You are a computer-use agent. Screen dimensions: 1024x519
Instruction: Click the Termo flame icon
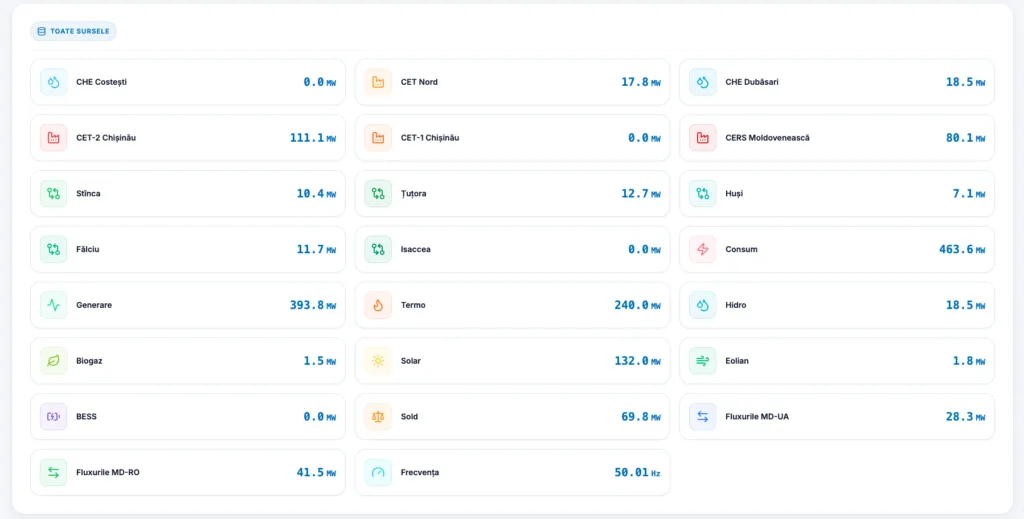pyautogui.click(x=378, y=305)
